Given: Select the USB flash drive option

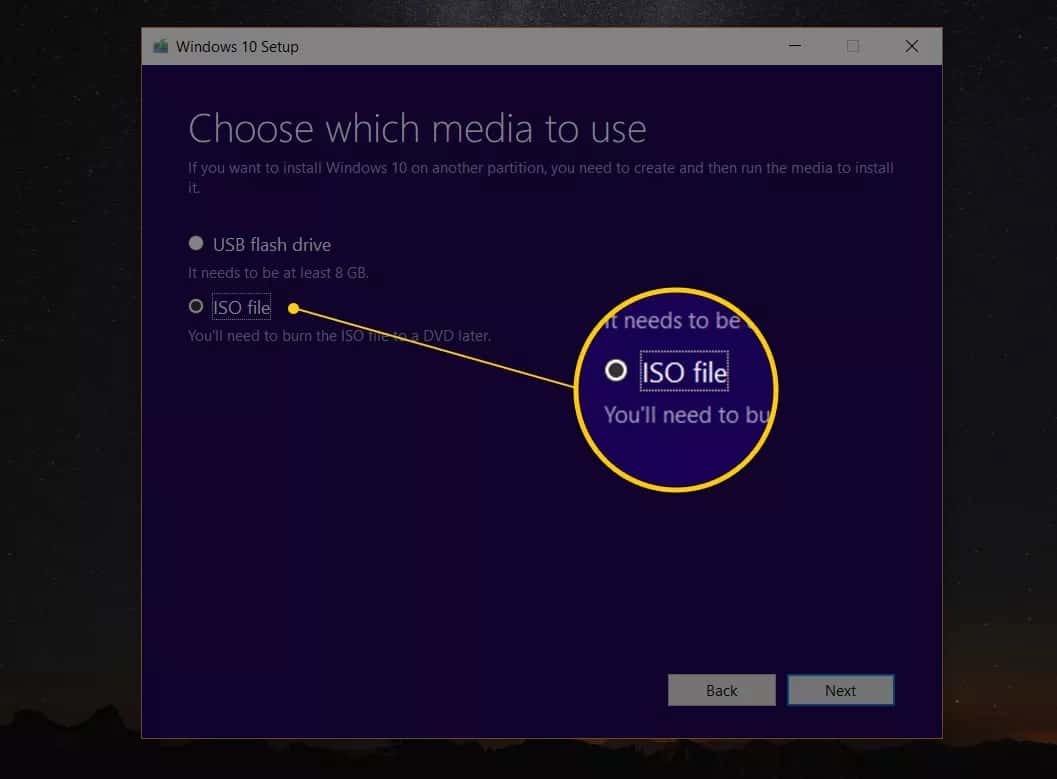Looking at the screenshot, I should 196,242.
